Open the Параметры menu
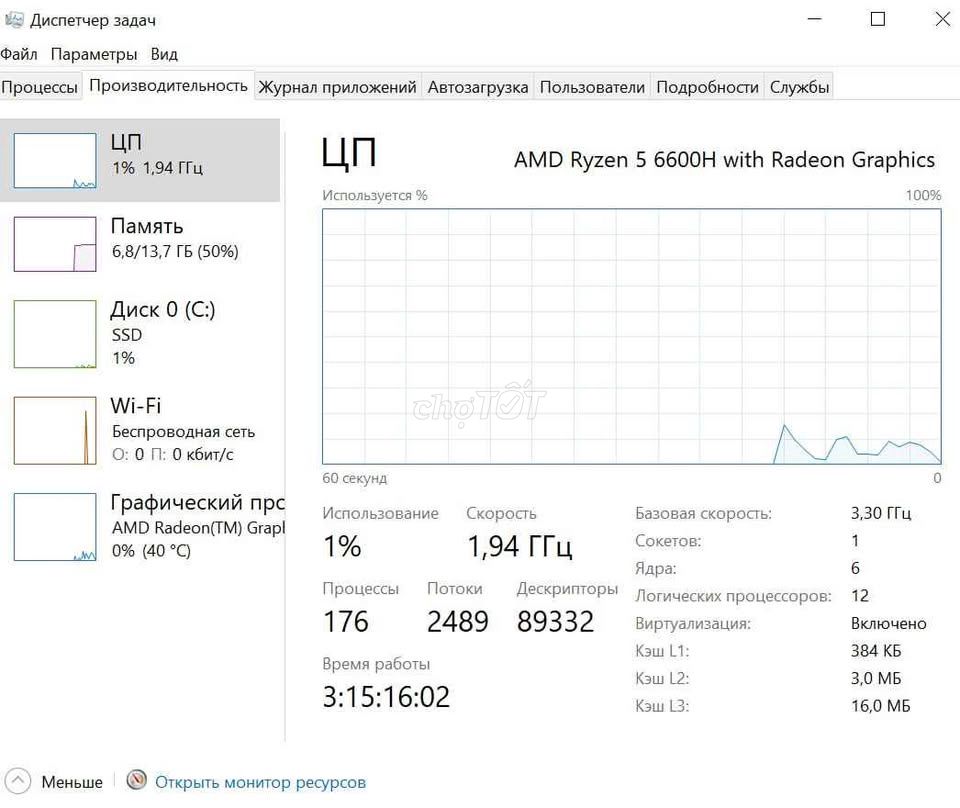The height and width of the screenshot is (808, 960). [94, 54]
